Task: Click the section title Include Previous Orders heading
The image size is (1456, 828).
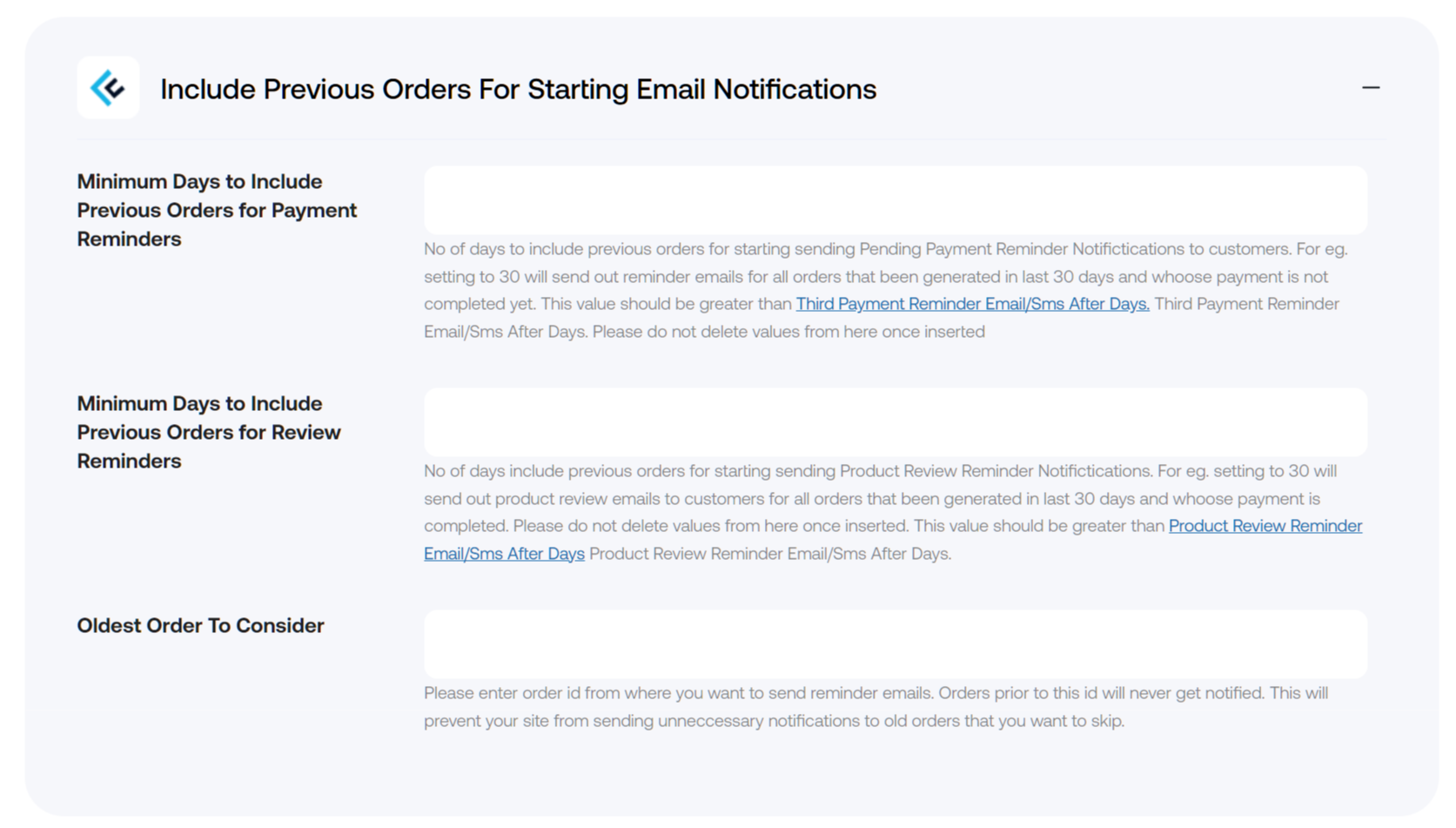Action: [x=518, y=89]
